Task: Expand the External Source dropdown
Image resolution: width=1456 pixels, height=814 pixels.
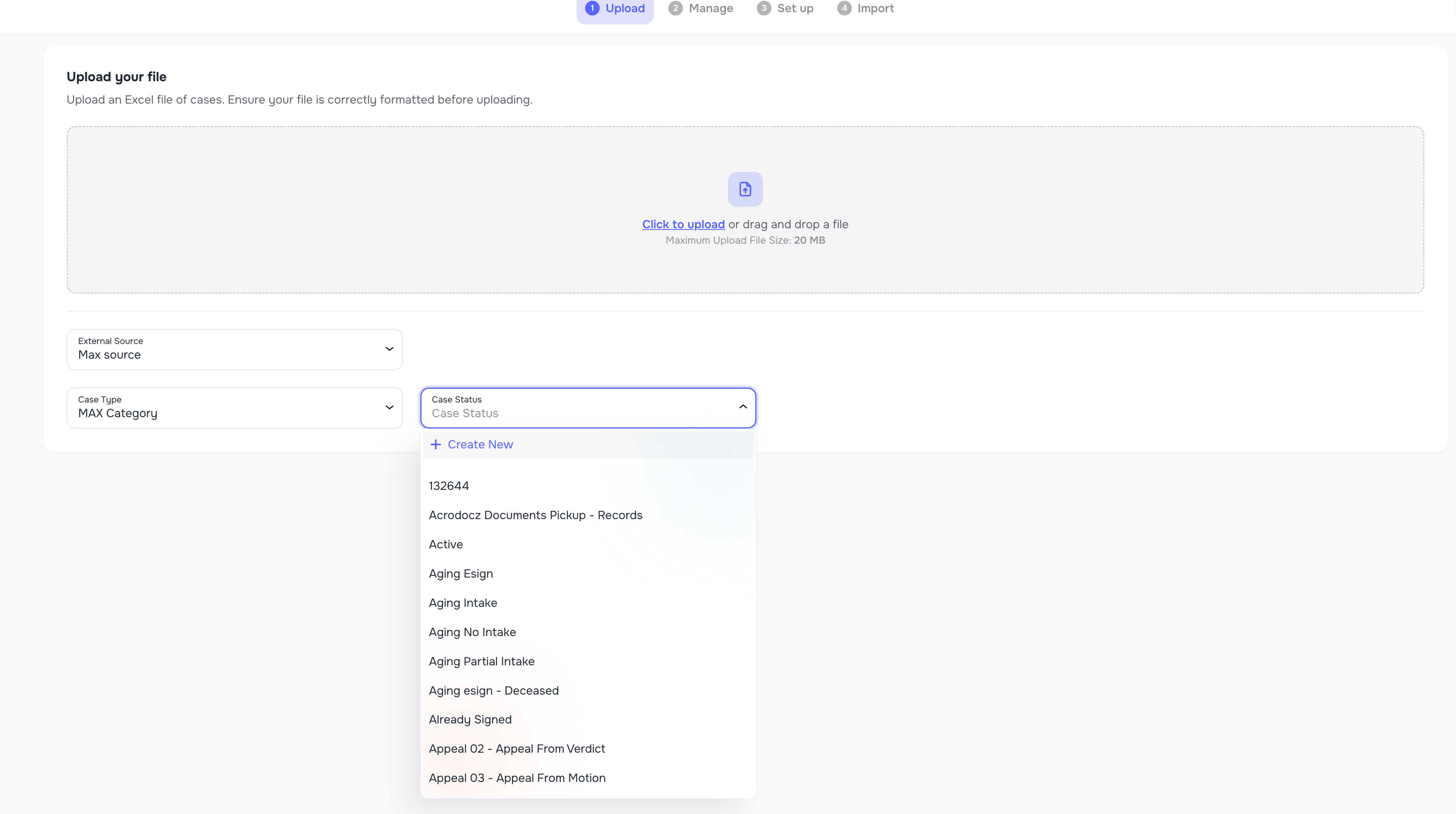Action: coord(389,349)
